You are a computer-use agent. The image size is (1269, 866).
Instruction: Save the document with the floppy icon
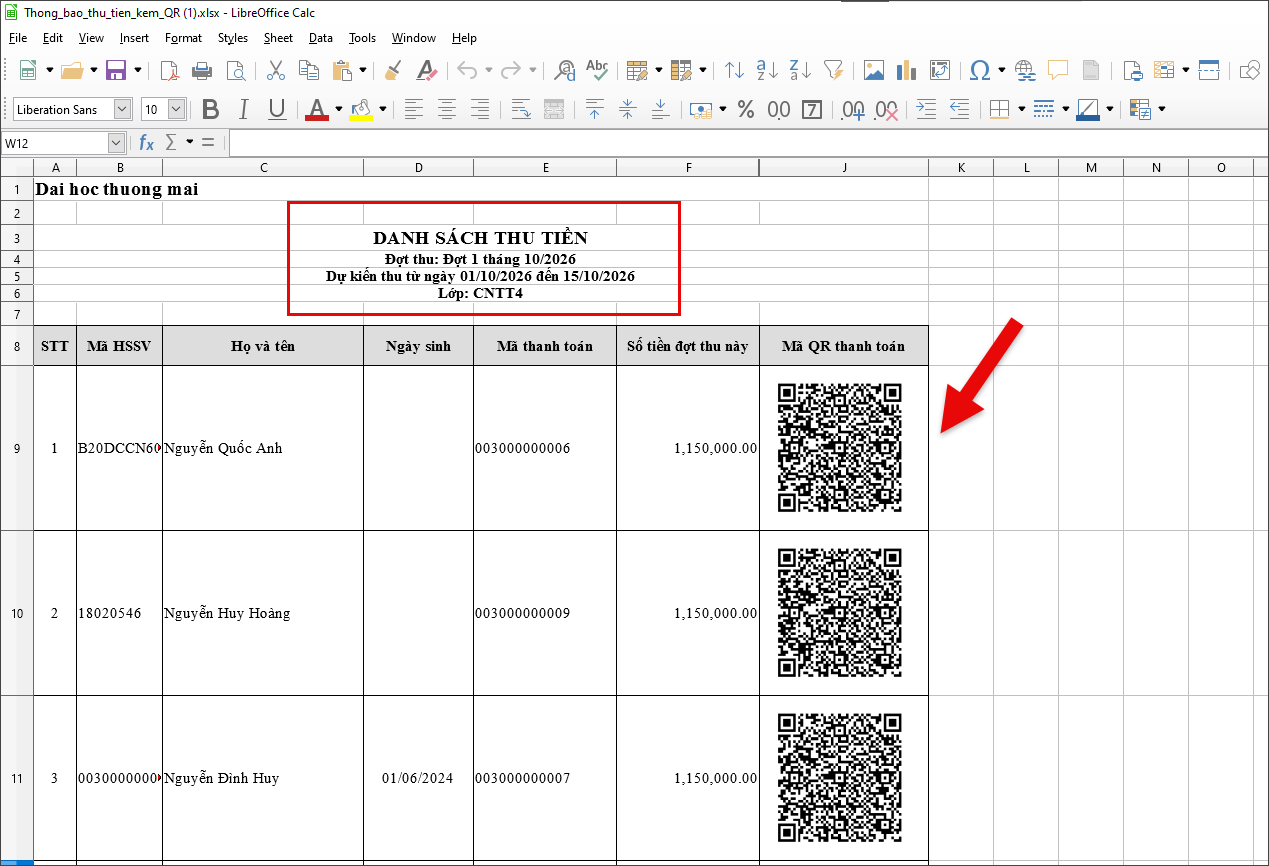[116, 70]
